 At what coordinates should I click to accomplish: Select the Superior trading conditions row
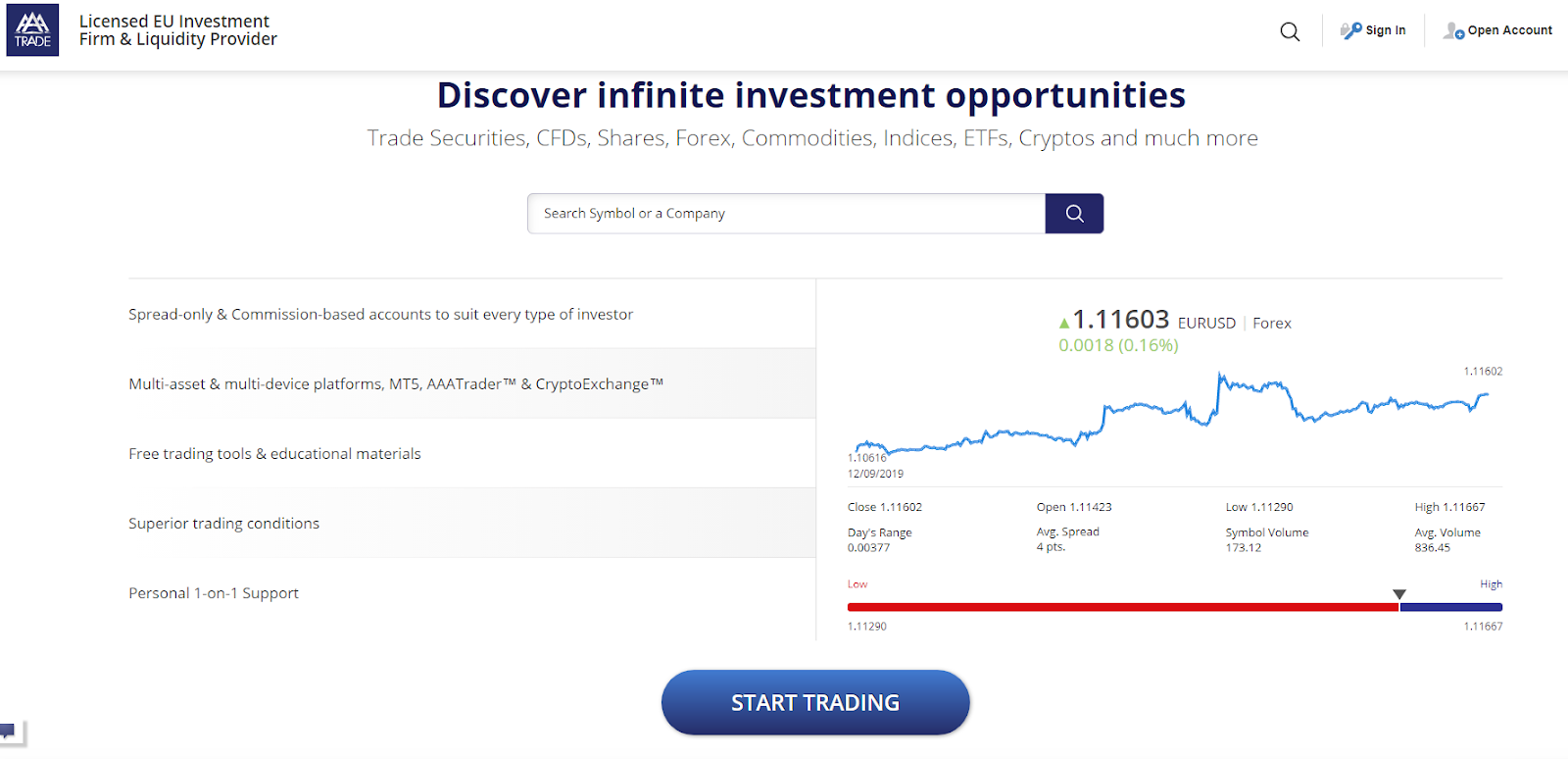471,523
